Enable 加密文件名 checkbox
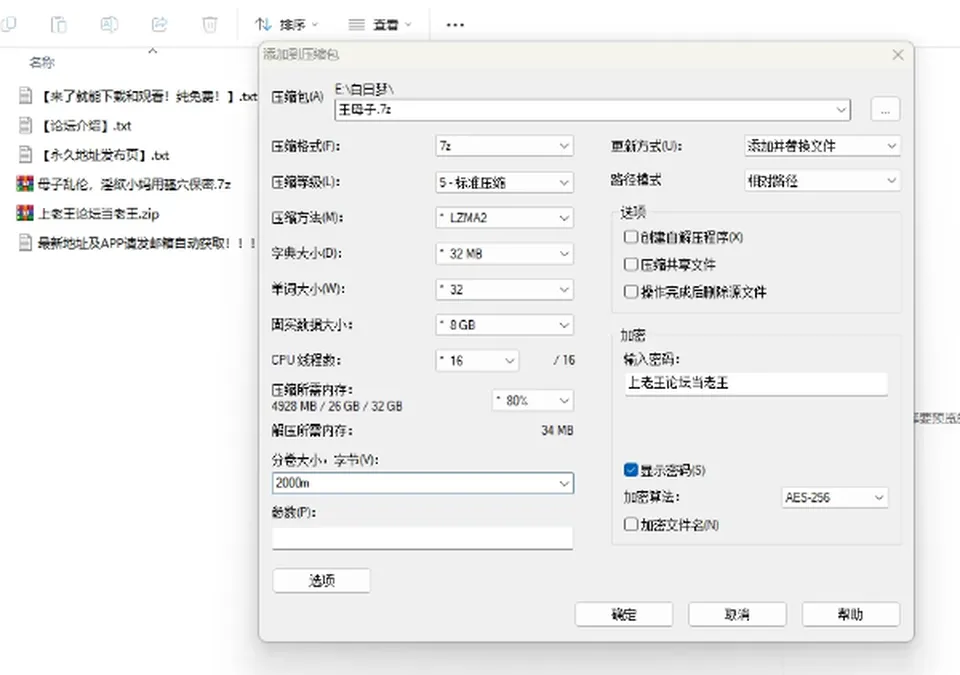This screenshot has height=675, width=960. coord(631,524)
